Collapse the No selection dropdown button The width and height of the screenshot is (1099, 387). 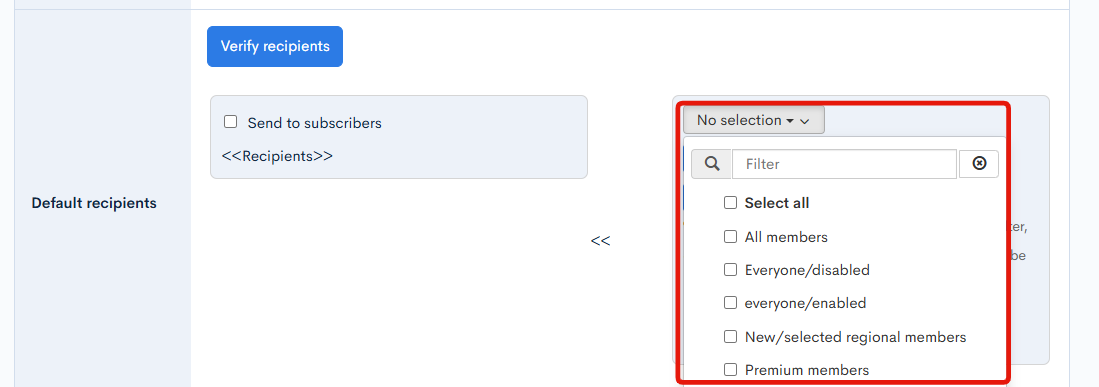pos(753,121)
